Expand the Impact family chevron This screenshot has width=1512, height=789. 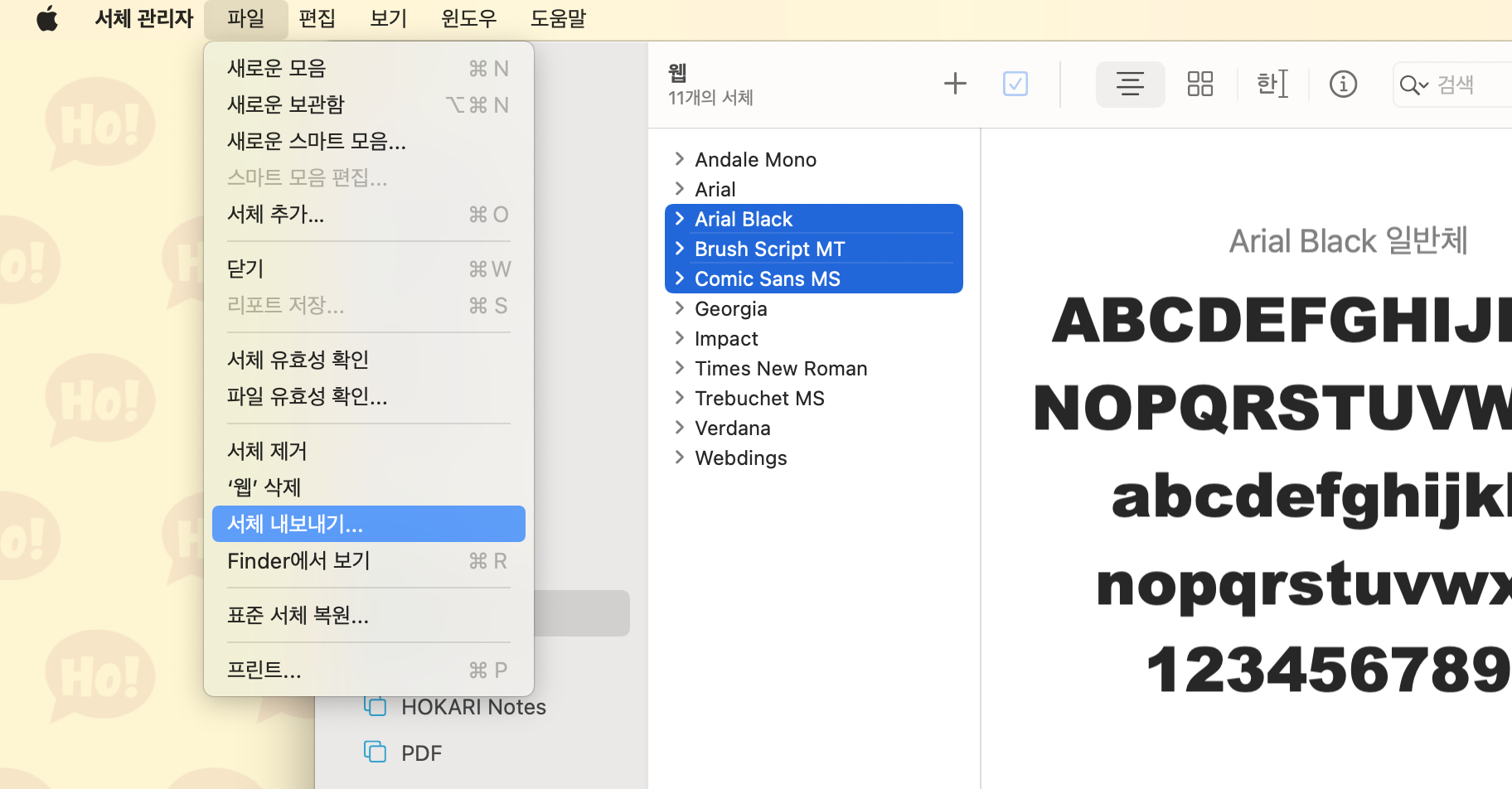coord(680,338)
